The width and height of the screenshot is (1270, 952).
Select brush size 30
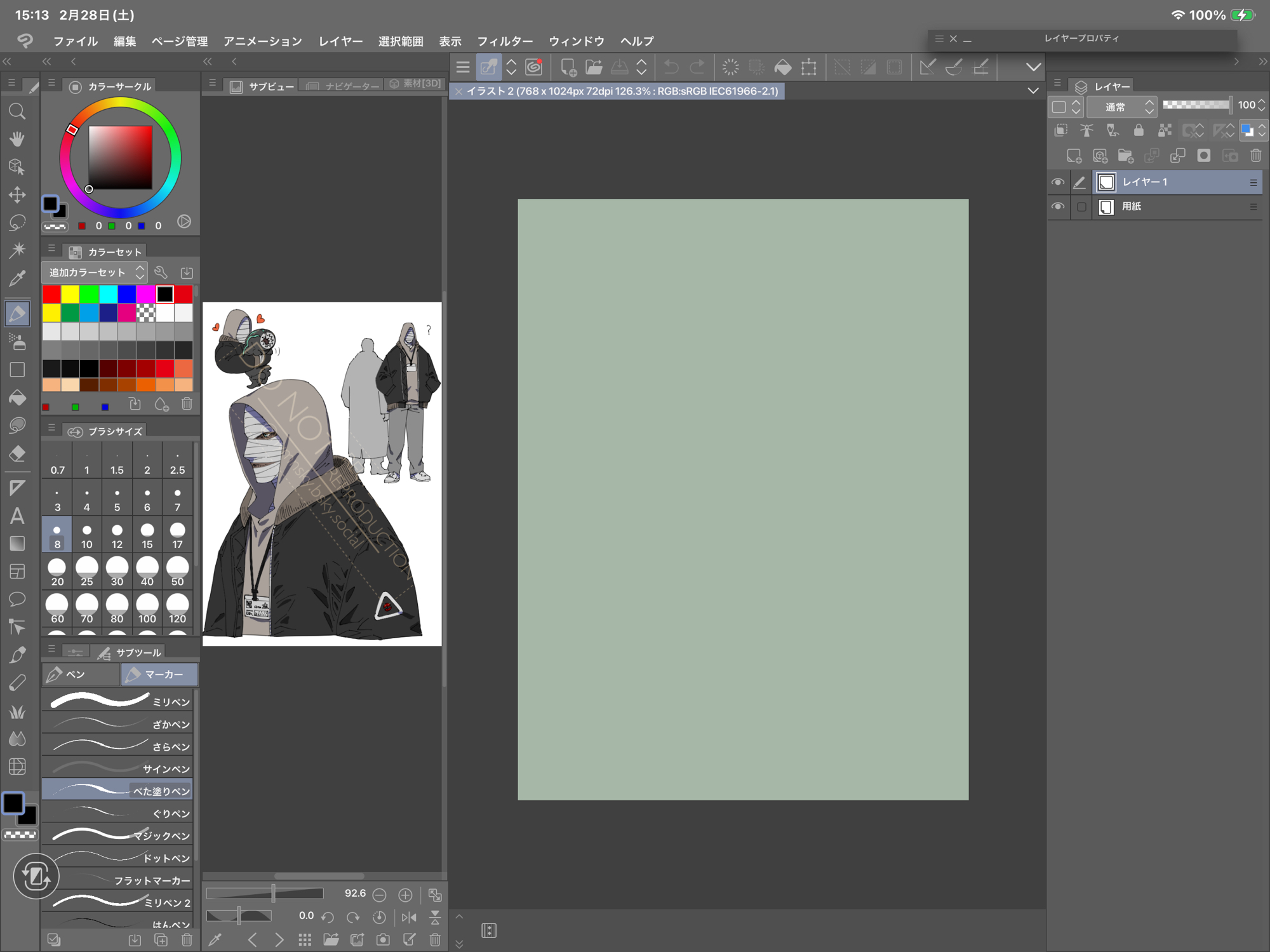pyautogui.click(x=117, y=572)
